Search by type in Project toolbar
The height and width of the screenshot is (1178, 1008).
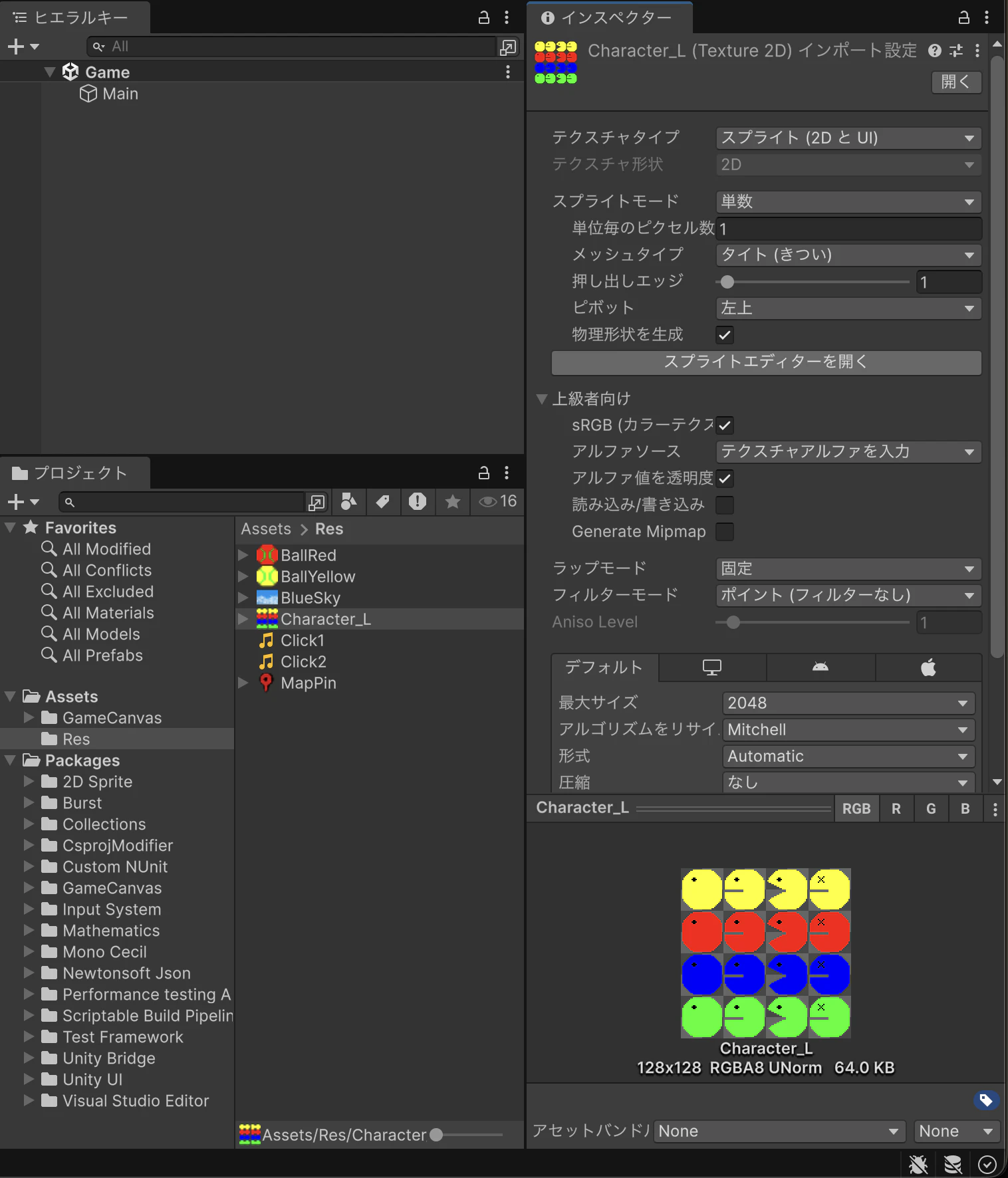tap(348, 502)
